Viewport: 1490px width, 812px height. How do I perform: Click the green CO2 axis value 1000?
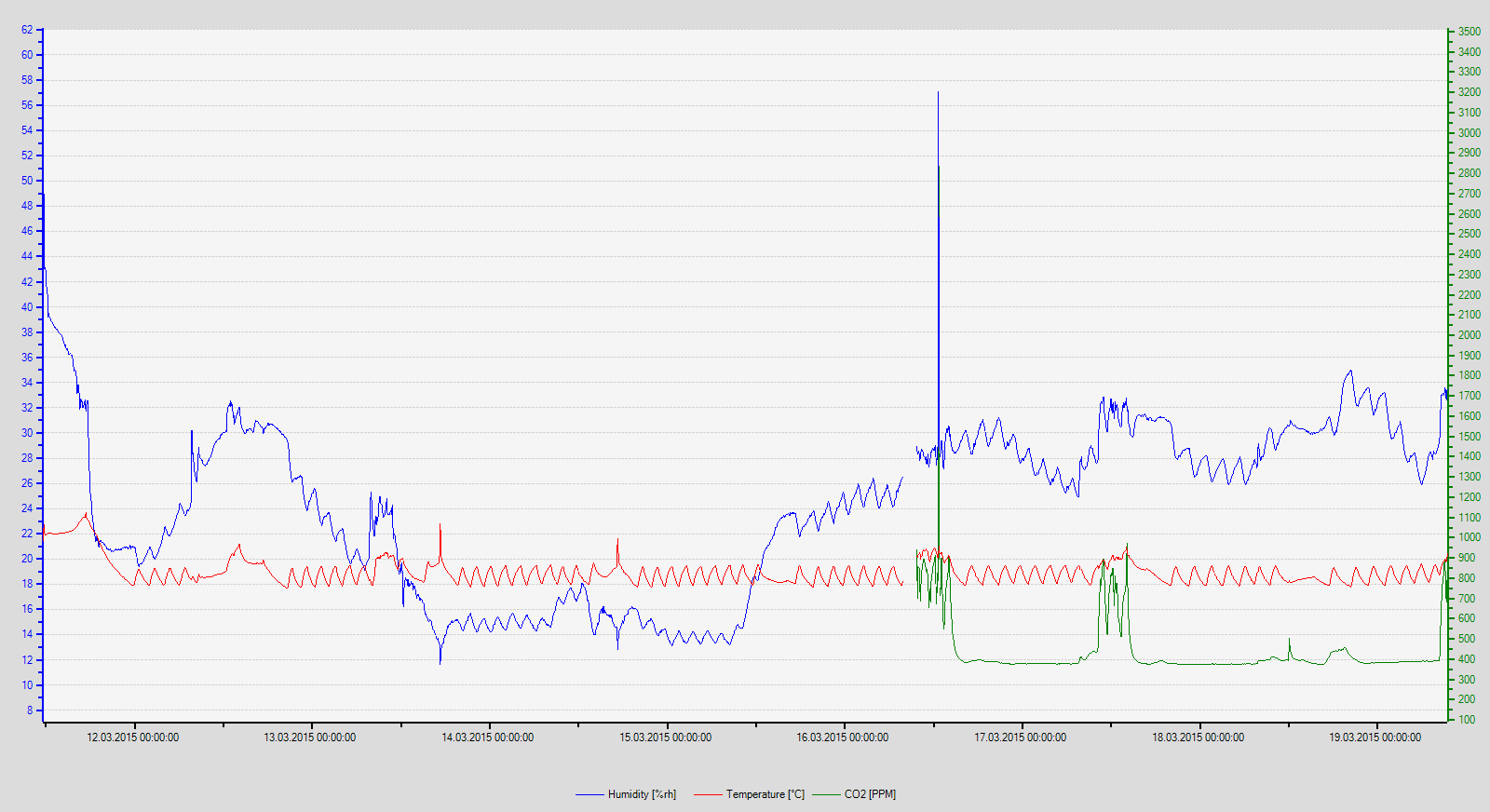point(1470,537)
